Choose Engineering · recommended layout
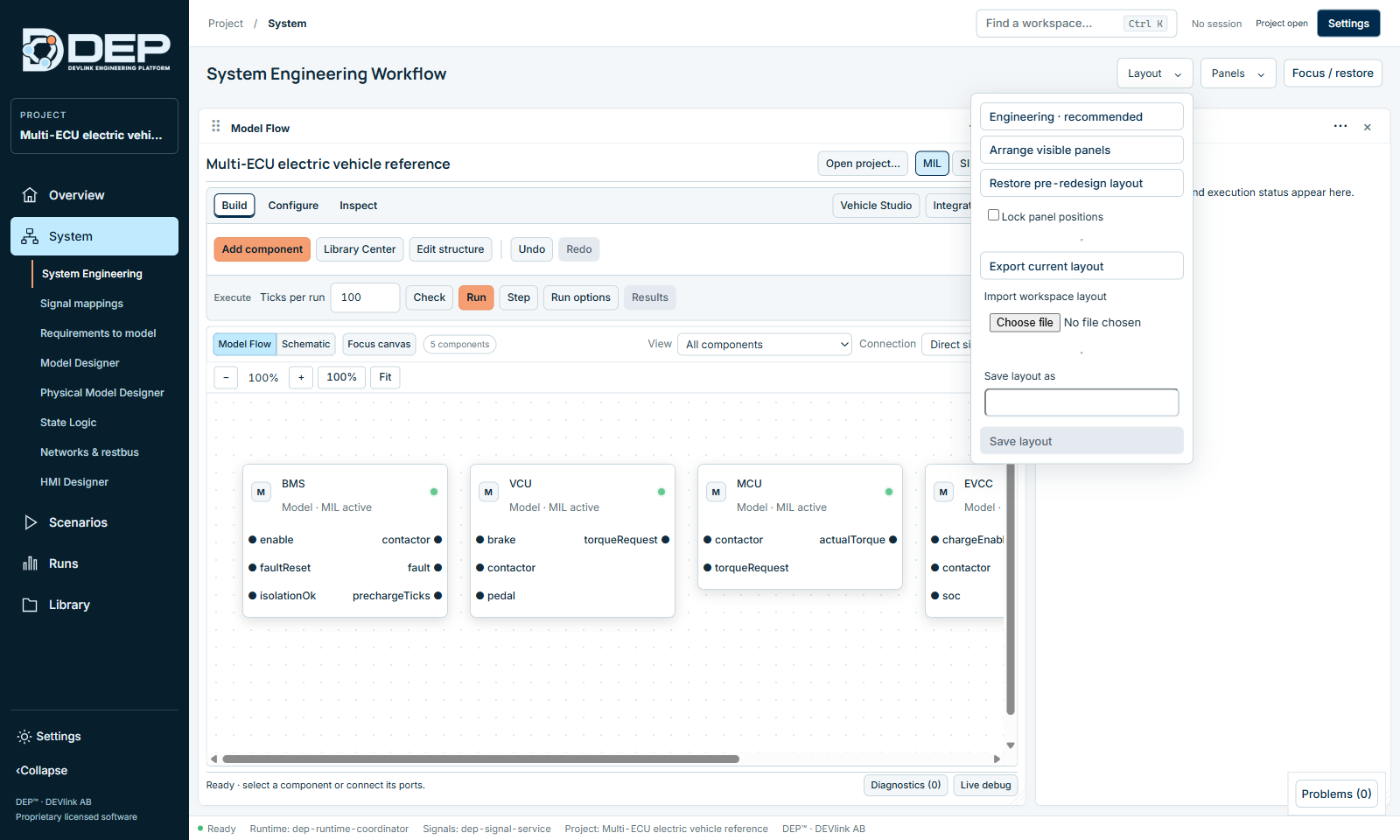Screen dimensions: 1400x840 click(1081, 116)
